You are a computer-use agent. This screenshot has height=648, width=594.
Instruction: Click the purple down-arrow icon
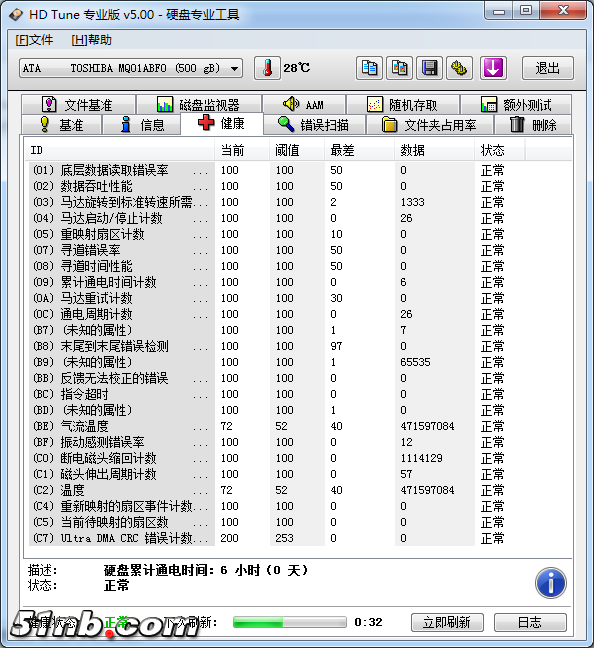click(x=493, y=68)
